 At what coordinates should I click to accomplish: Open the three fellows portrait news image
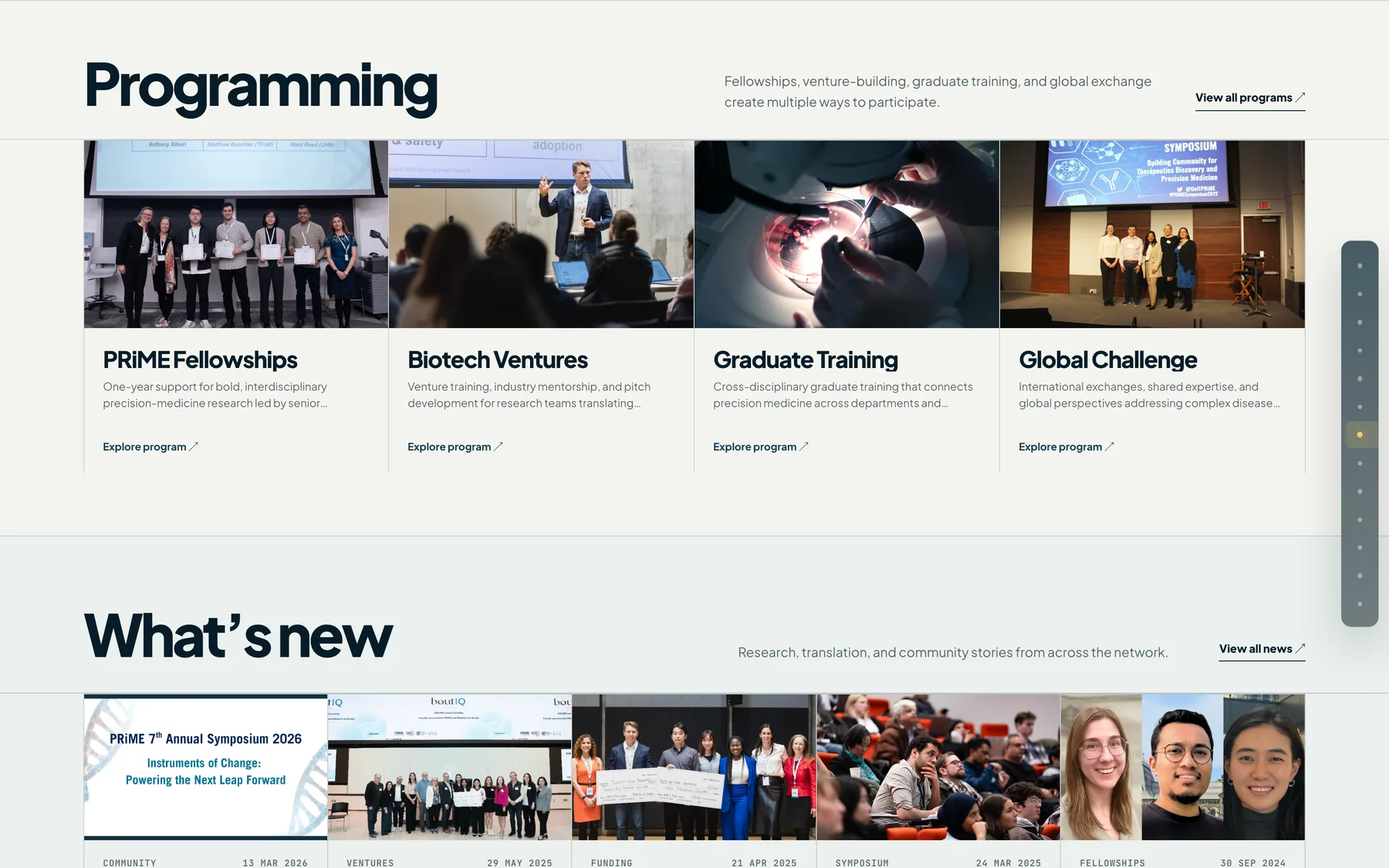point(1183,767)
